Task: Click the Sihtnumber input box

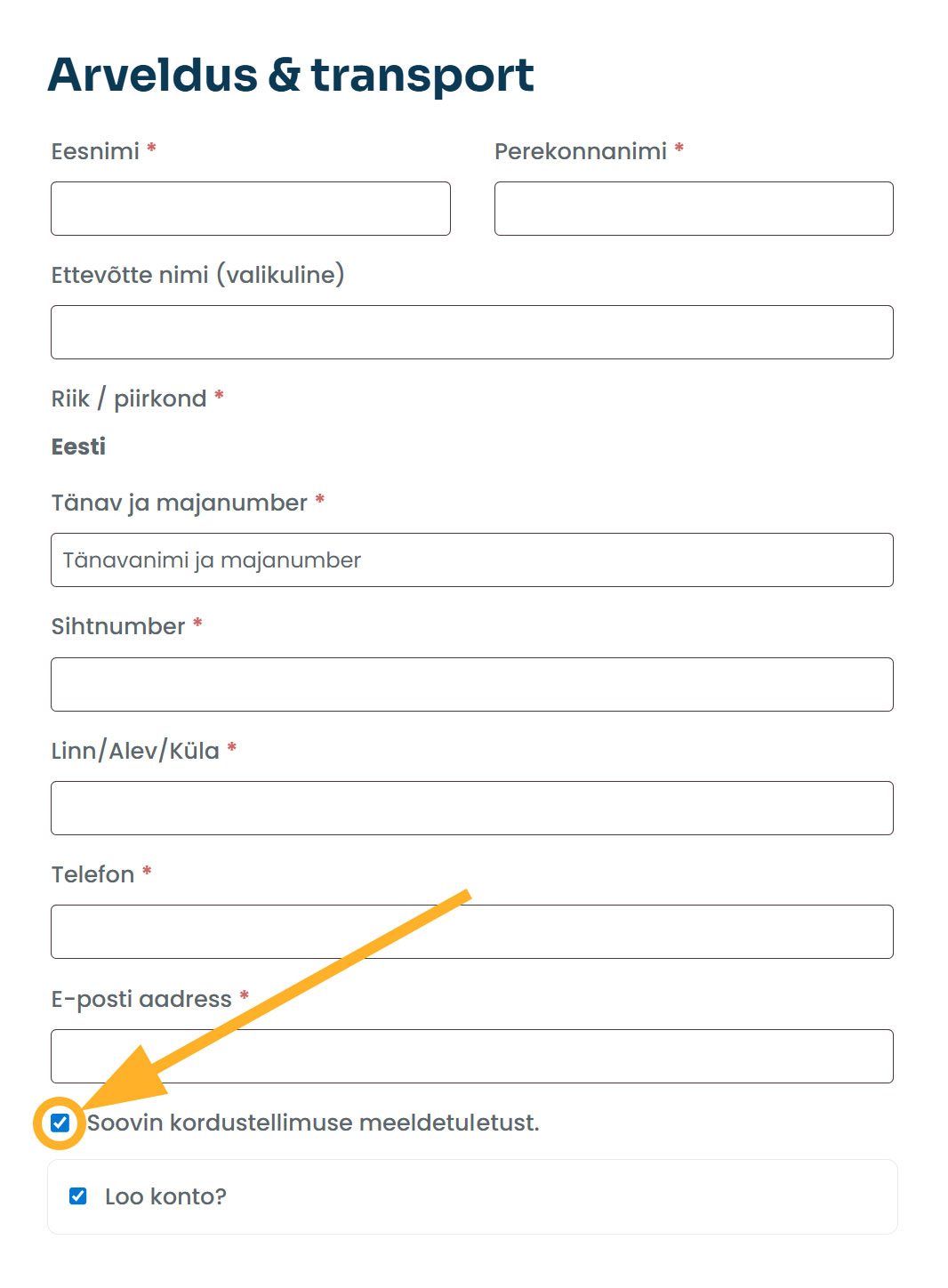Action: click(471, 685)
